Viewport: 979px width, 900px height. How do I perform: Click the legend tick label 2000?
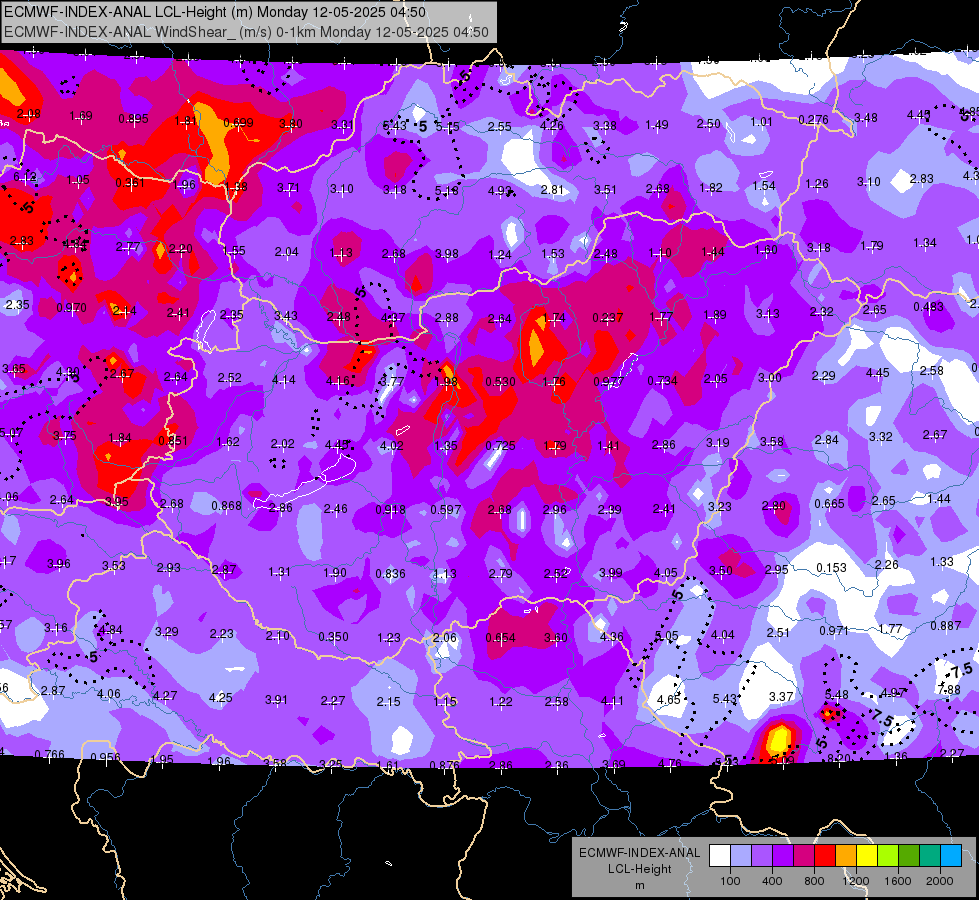pyautogui.click(x=940, y=881)
